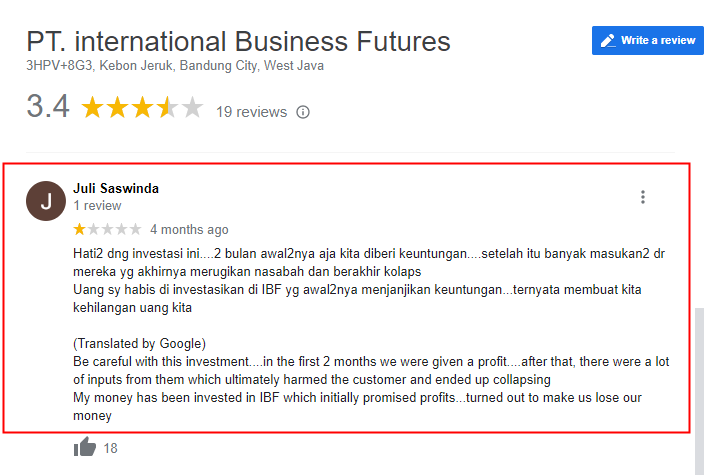
Task: Click the 18 likes count
Action: pos(110,448)
